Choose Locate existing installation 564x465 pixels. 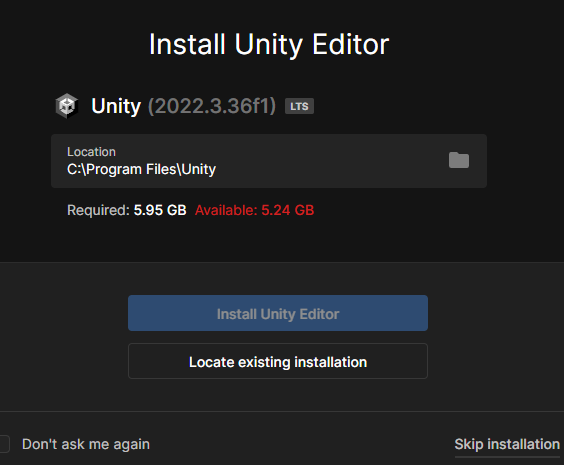pyautogui.click(x=278, y=361)
